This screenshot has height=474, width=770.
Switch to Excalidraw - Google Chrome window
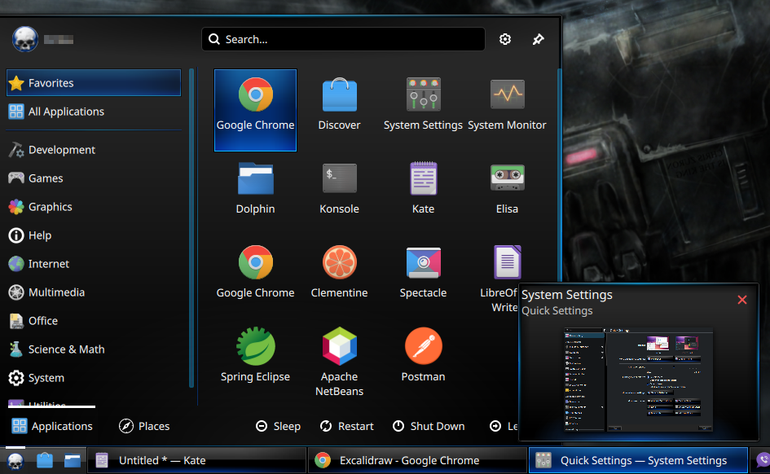417,460
